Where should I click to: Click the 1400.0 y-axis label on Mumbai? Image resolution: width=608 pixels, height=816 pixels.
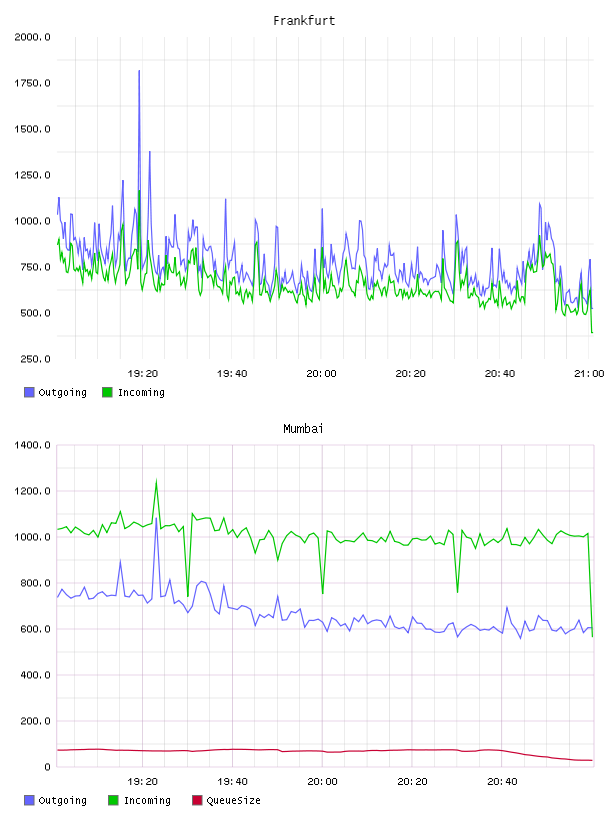(32, 445)
